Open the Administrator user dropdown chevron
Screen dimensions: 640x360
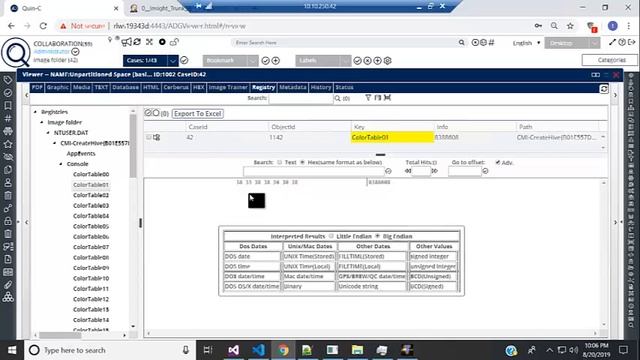coord(75,52)
